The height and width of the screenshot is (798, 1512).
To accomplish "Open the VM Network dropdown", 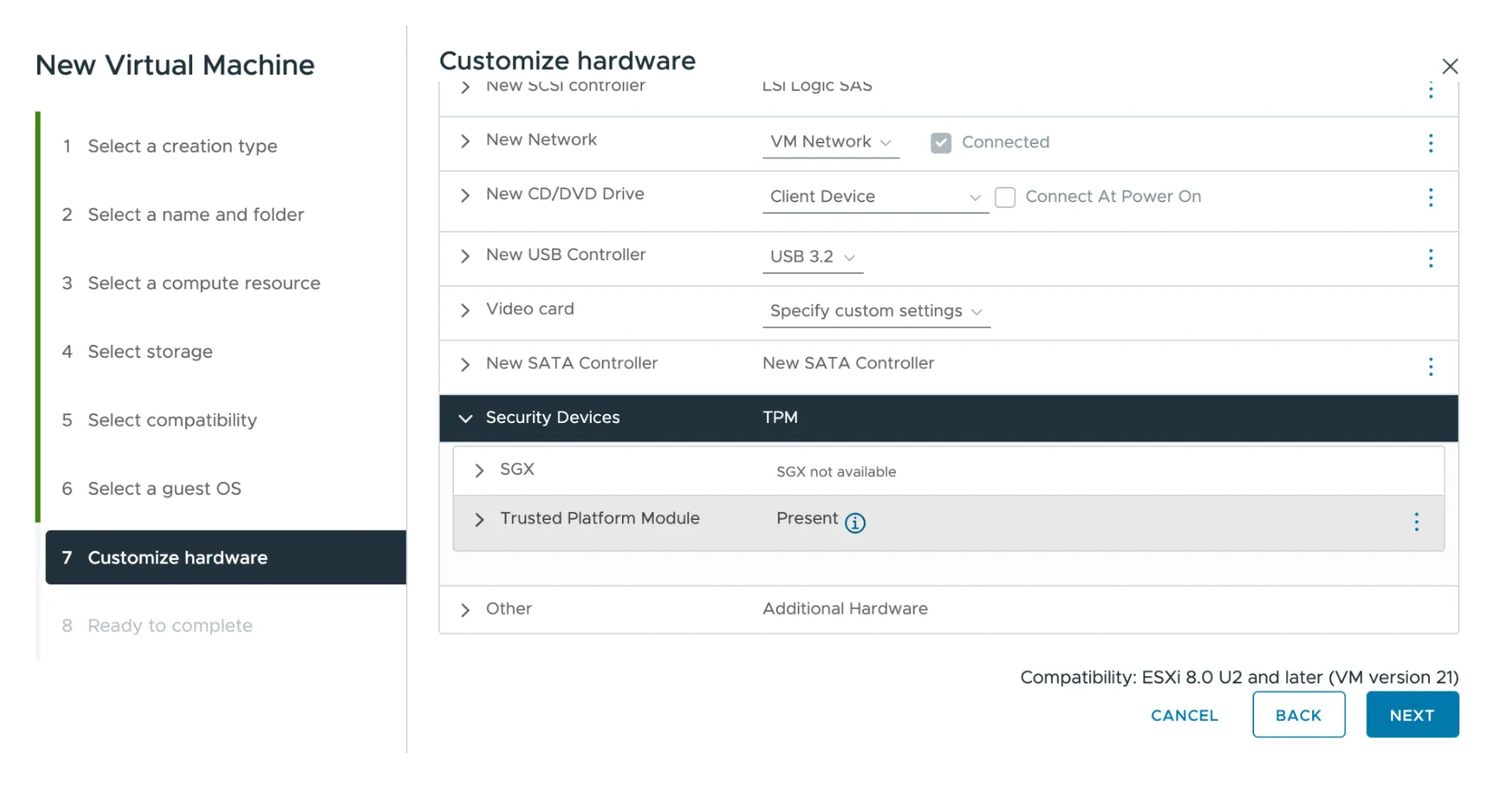I will point(830,142).
